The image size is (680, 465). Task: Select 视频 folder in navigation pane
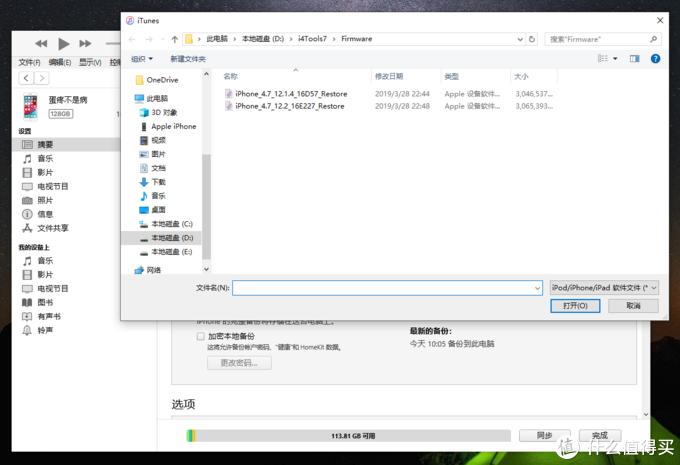(158, 140)
